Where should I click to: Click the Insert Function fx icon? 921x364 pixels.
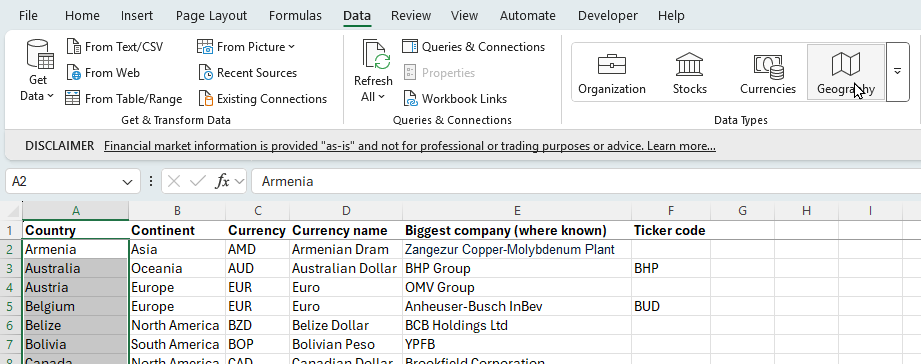pos(222,181)
